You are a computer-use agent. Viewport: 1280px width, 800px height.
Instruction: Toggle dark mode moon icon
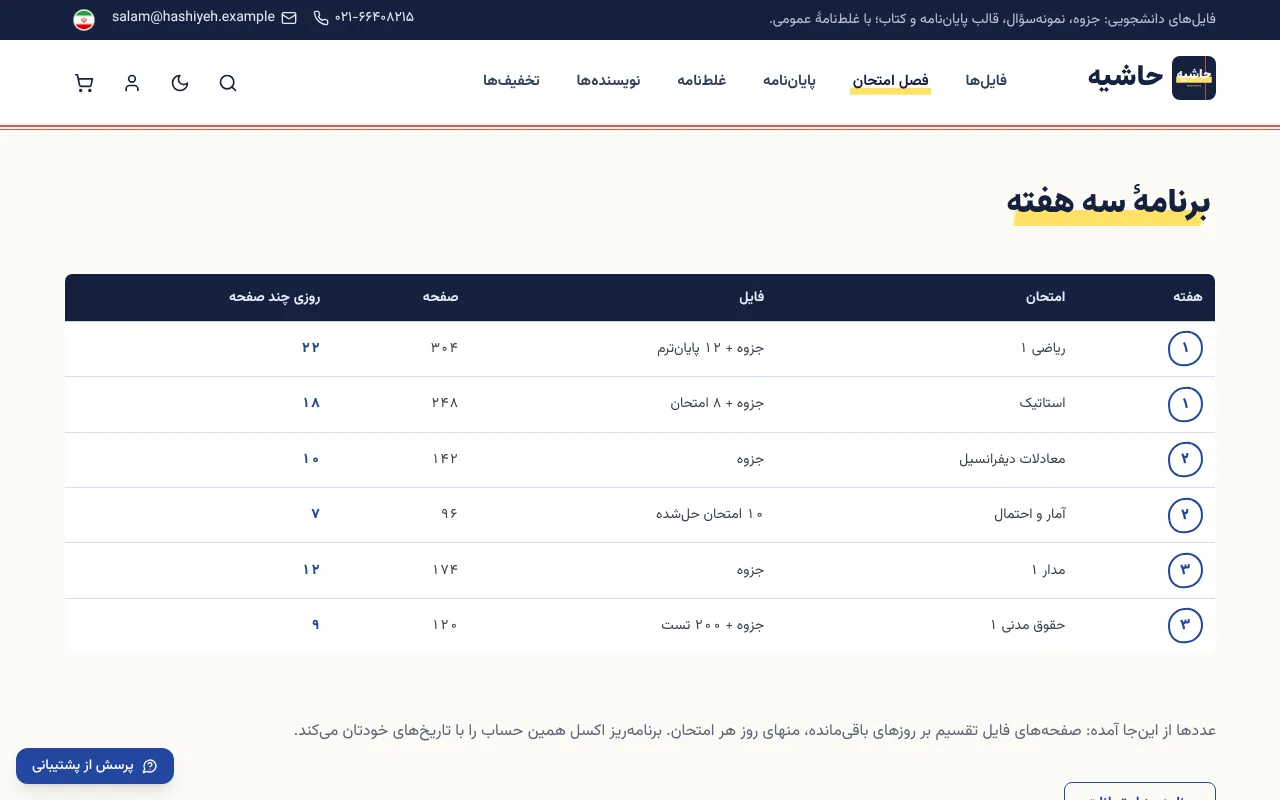[180, 83]
